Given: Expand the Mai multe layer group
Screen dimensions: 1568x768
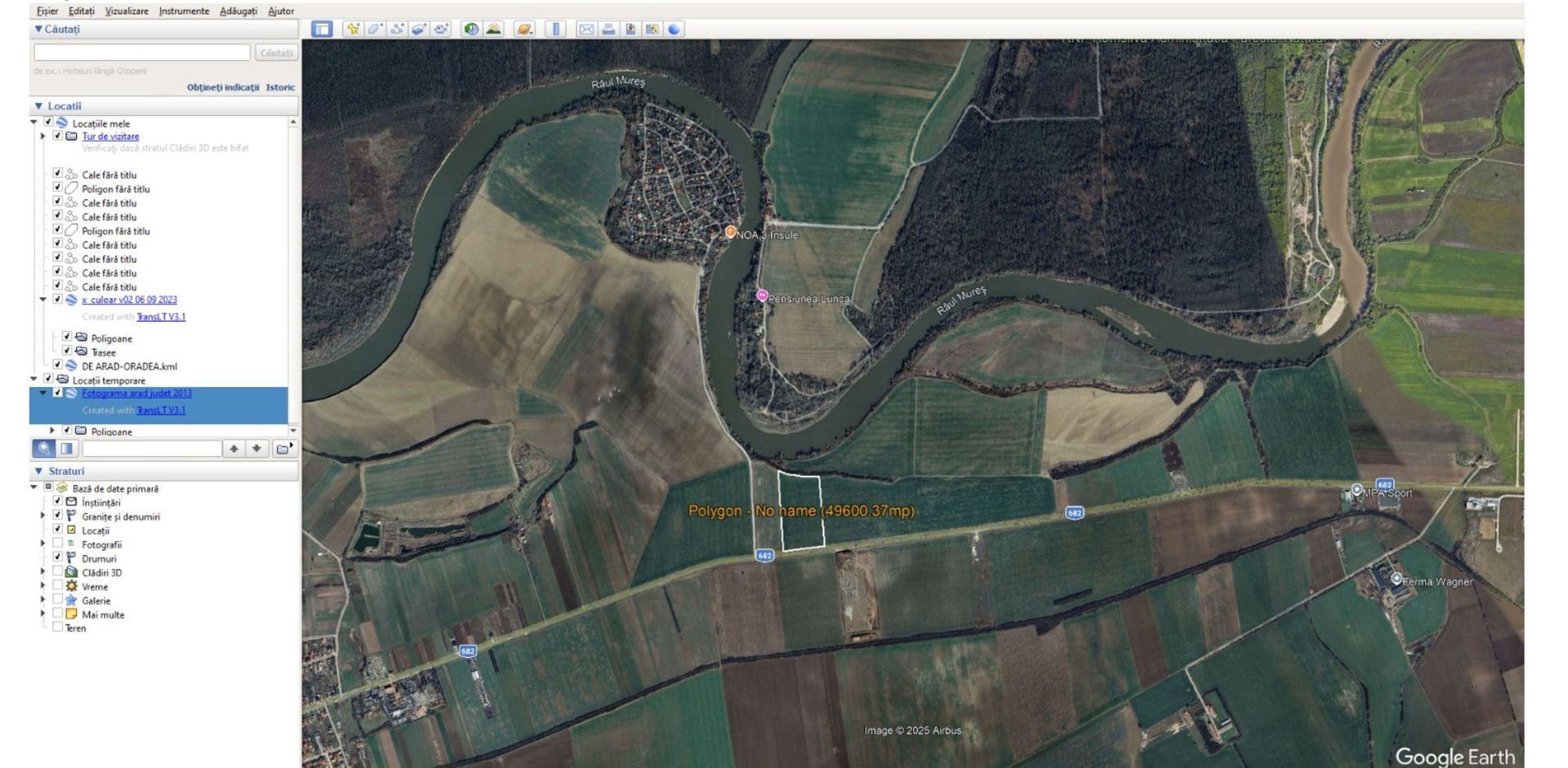Looking at the screenshot, I should [43, 614].
